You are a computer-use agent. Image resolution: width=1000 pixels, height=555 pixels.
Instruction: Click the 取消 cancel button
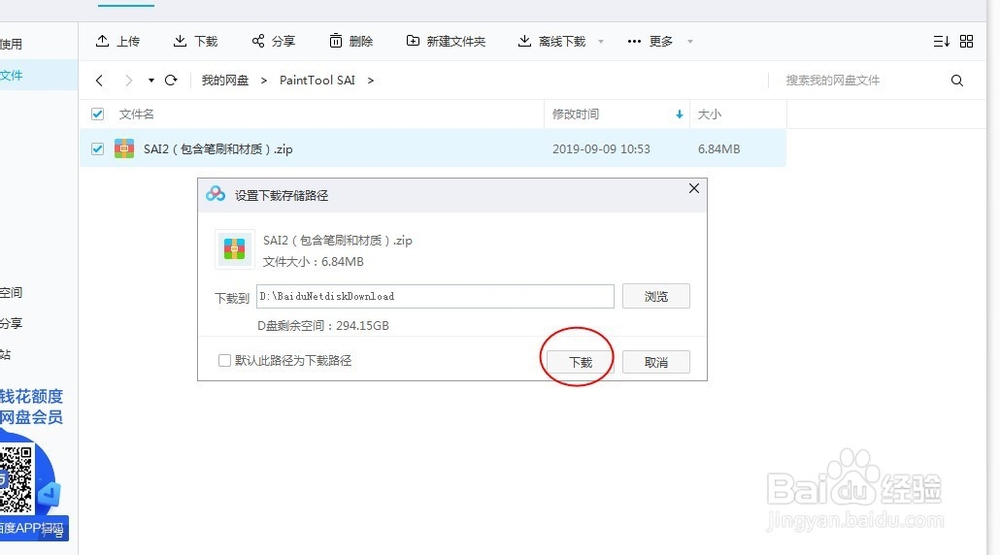656,362
